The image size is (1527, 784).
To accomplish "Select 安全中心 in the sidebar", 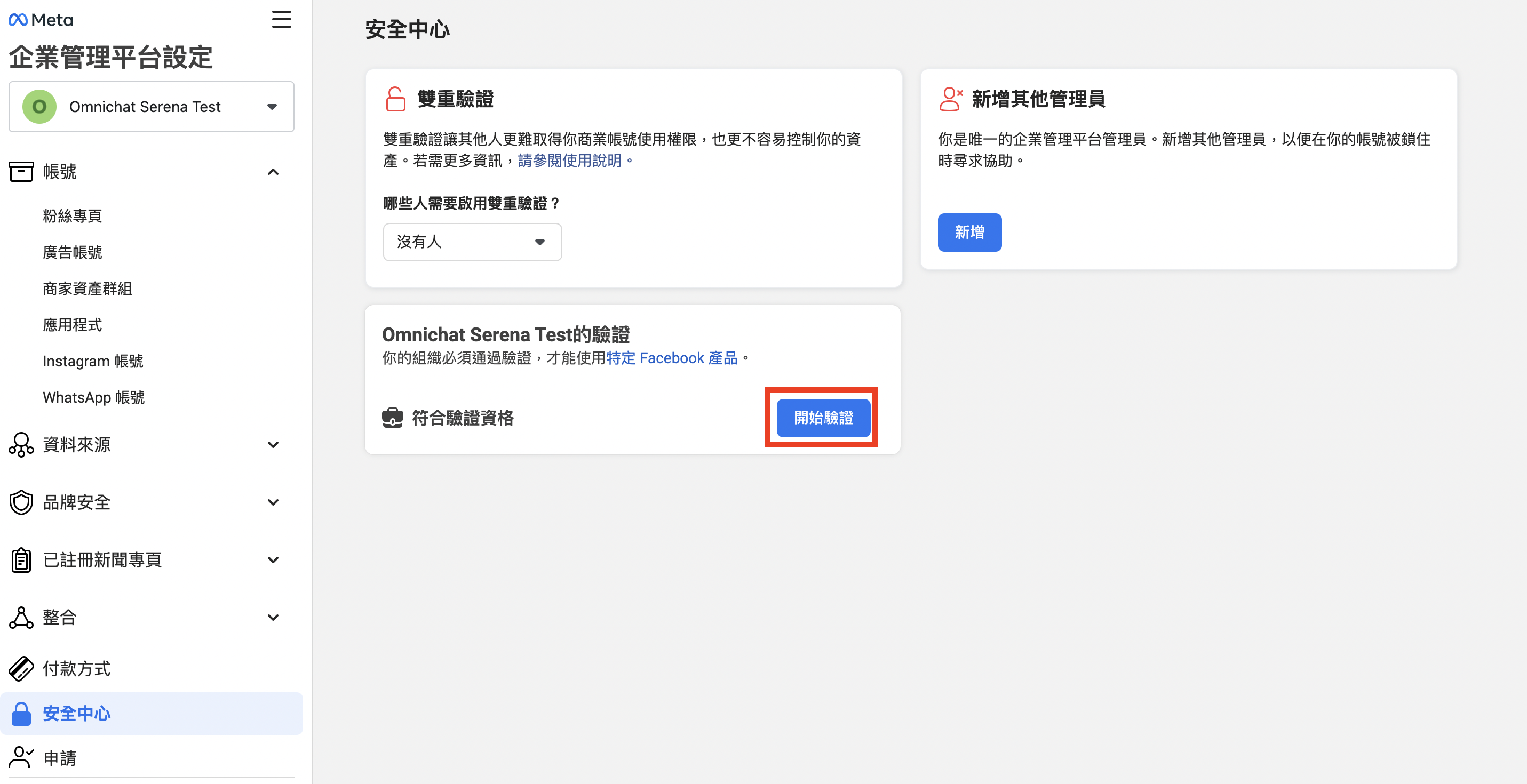I will click(76, 713).
